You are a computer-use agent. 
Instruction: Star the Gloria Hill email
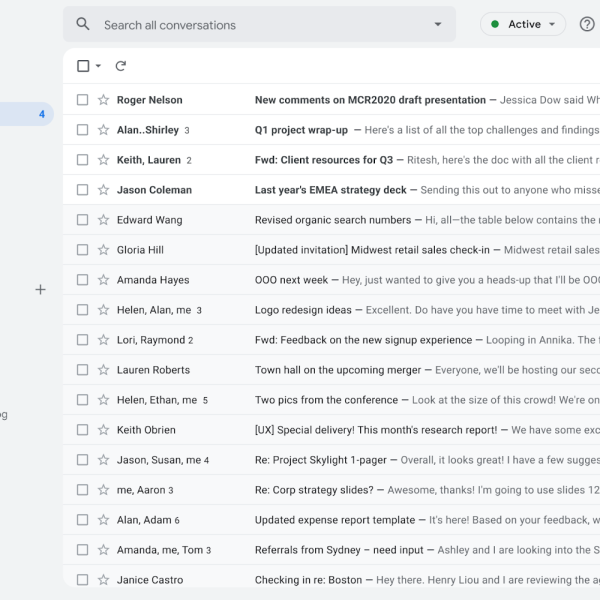pos(103,250)
